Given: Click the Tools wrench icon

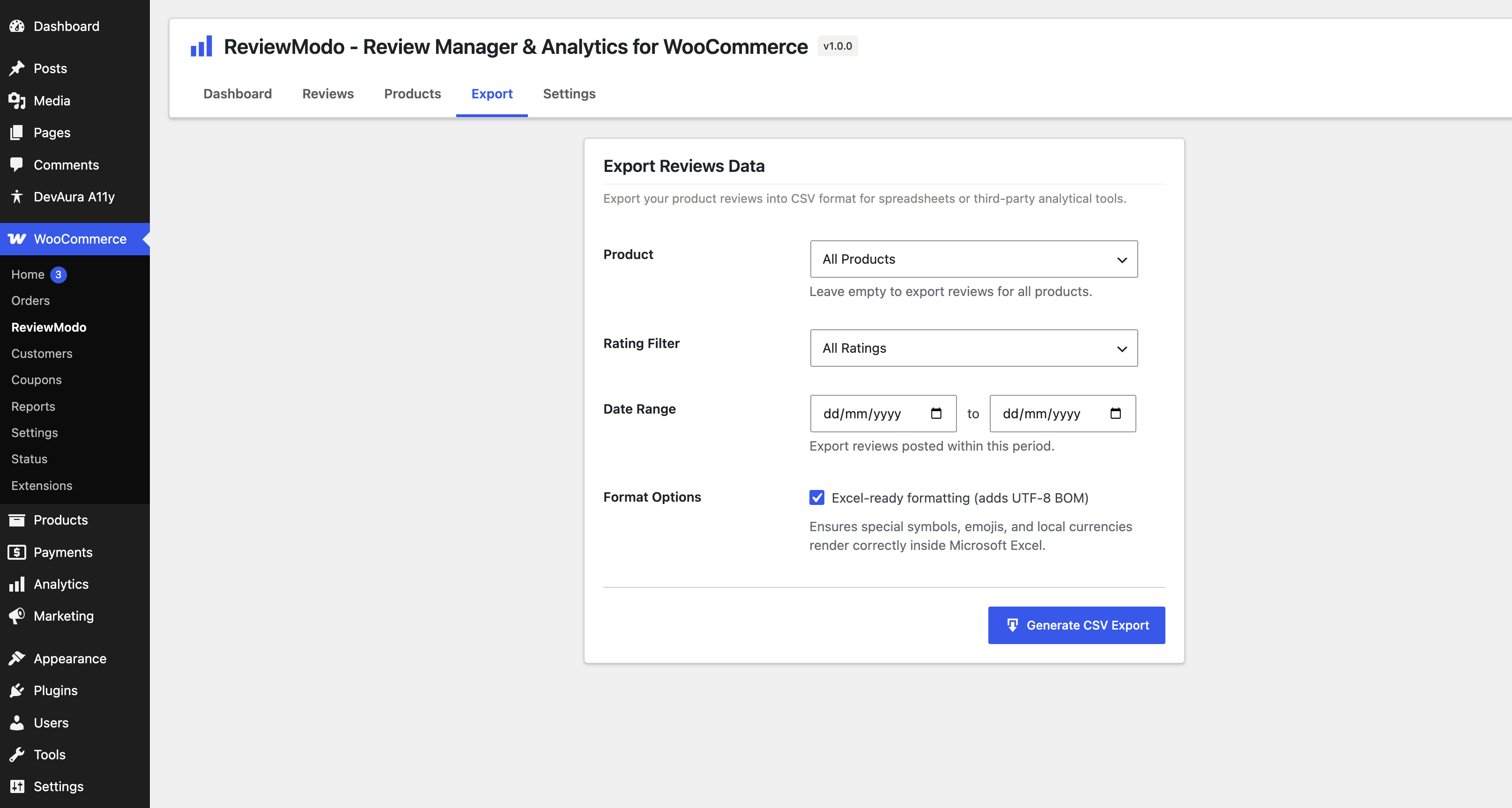Looking at the screenshot, I should pyautogui.click(x=17, y=755).
